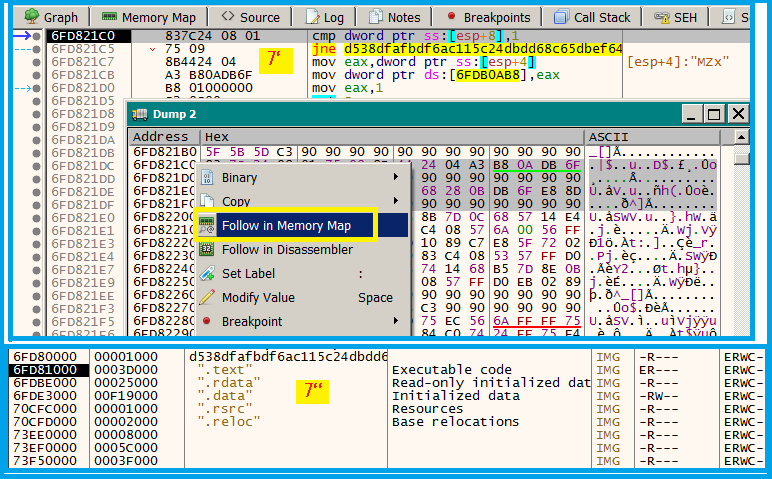Click the Dump 2 scrollbar up arrow
Viewport: 772px width, 479px height.
pos(740,138)
